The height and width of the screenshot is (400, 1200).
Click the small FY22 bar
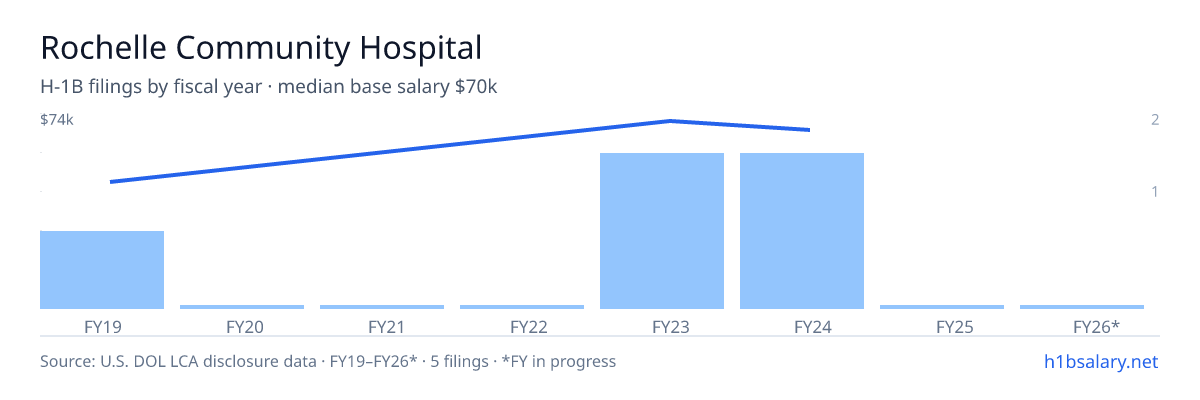[x=522, y=307]
